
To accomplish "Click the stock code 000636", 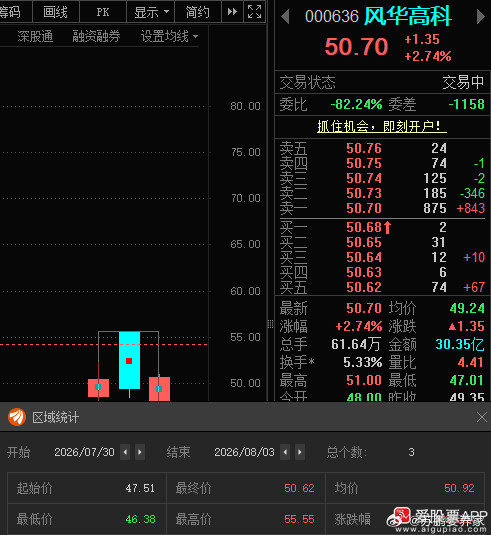I will click(332, 16).
